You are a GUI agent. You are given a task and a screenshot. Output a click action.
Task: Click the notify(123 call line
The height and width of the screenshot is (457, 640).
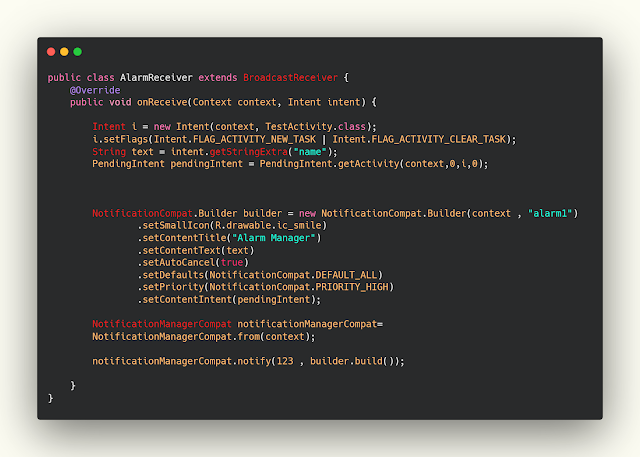(248, 362)
